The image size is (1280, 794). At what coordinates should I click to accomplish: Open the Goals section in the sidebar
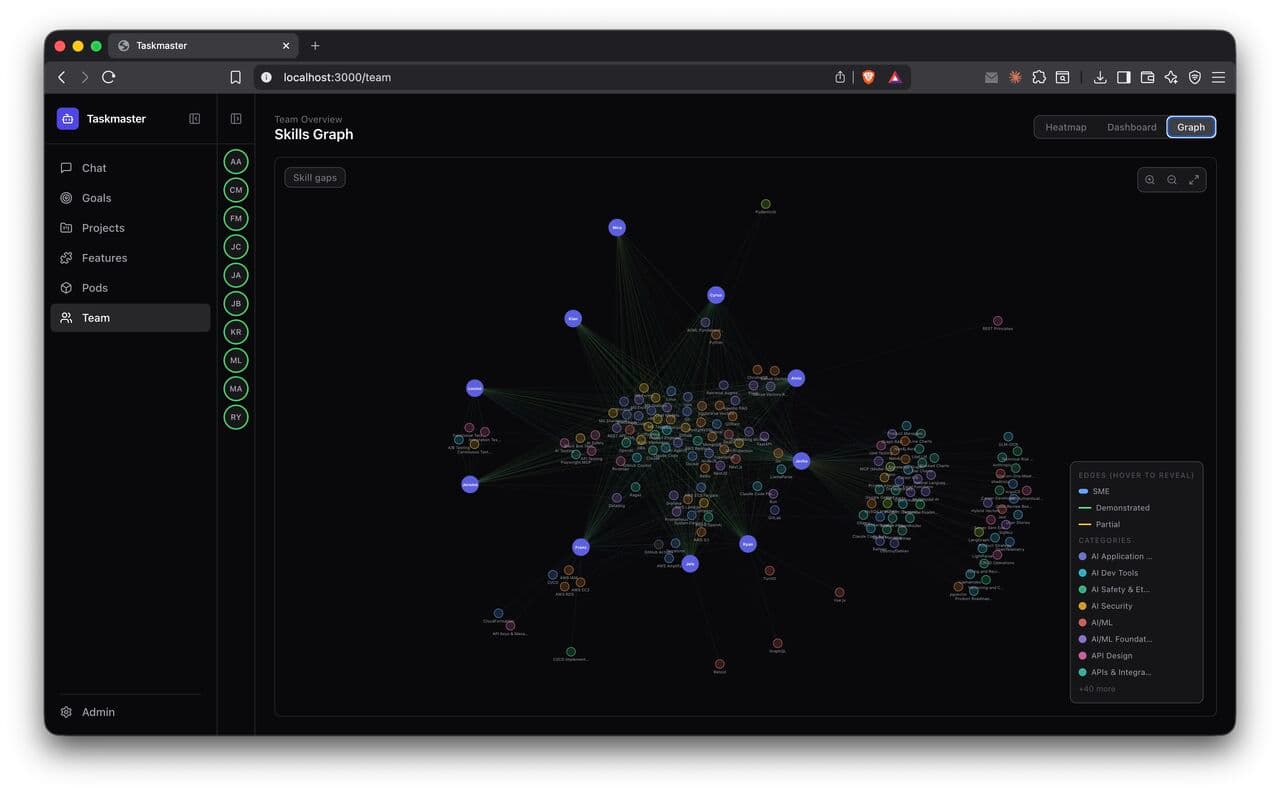(95, 198)
